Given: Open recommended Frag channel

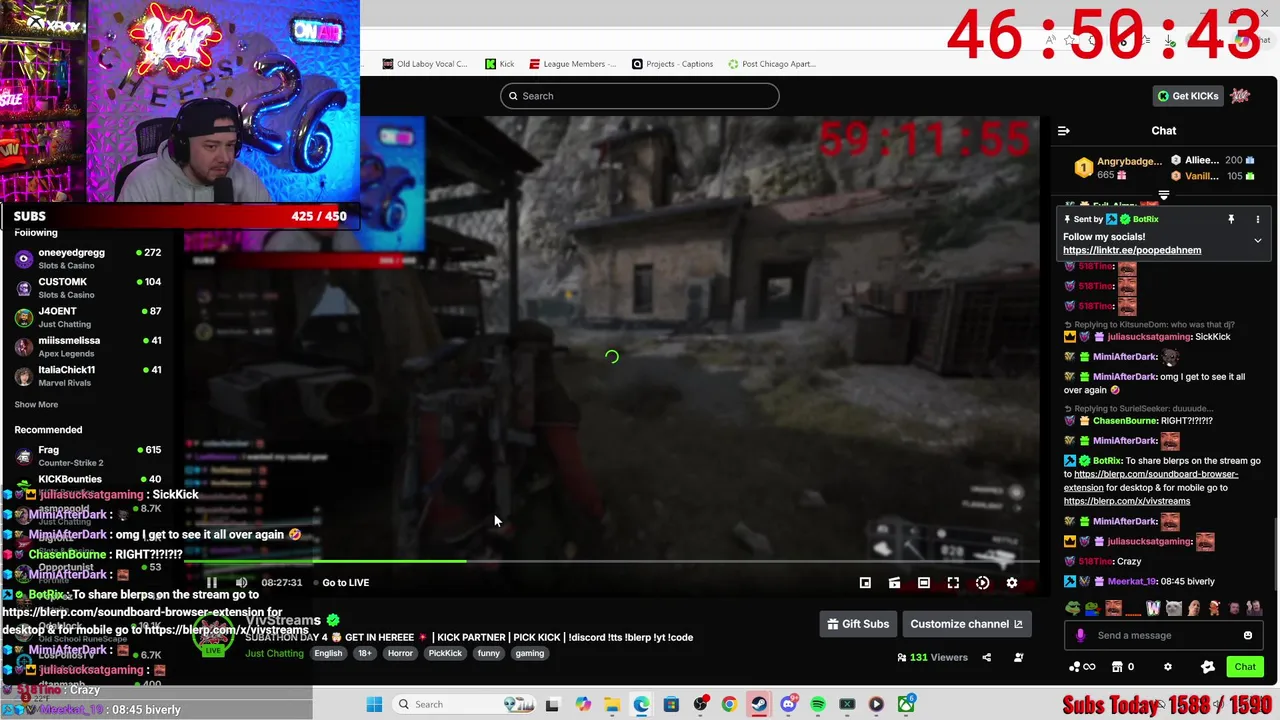Looking at the screenshot, I should [88, 456].
